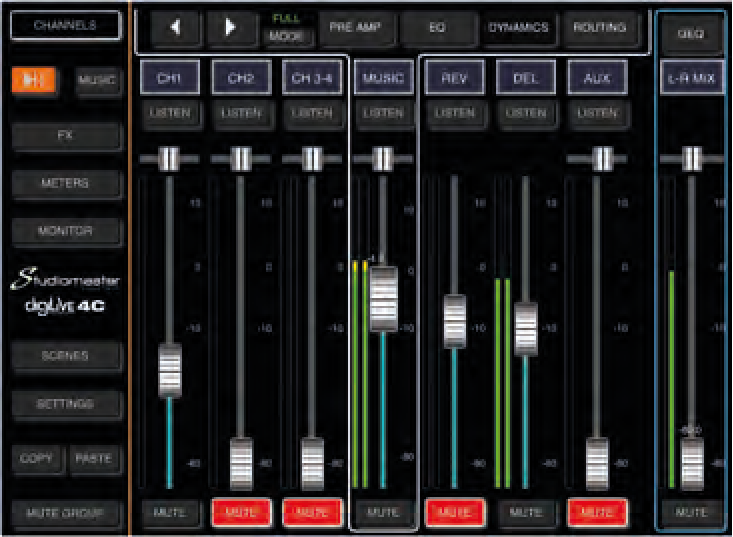Click the AUX fader handle
Viewport: 733px width, 537px height.
(x=597, y=464)
